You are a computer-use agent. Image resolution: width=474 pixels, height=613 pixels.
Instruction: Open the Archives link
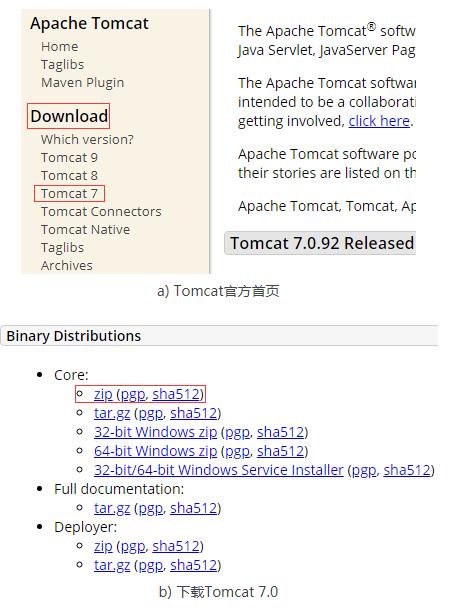pyautogui.click(x=67, y=265)
